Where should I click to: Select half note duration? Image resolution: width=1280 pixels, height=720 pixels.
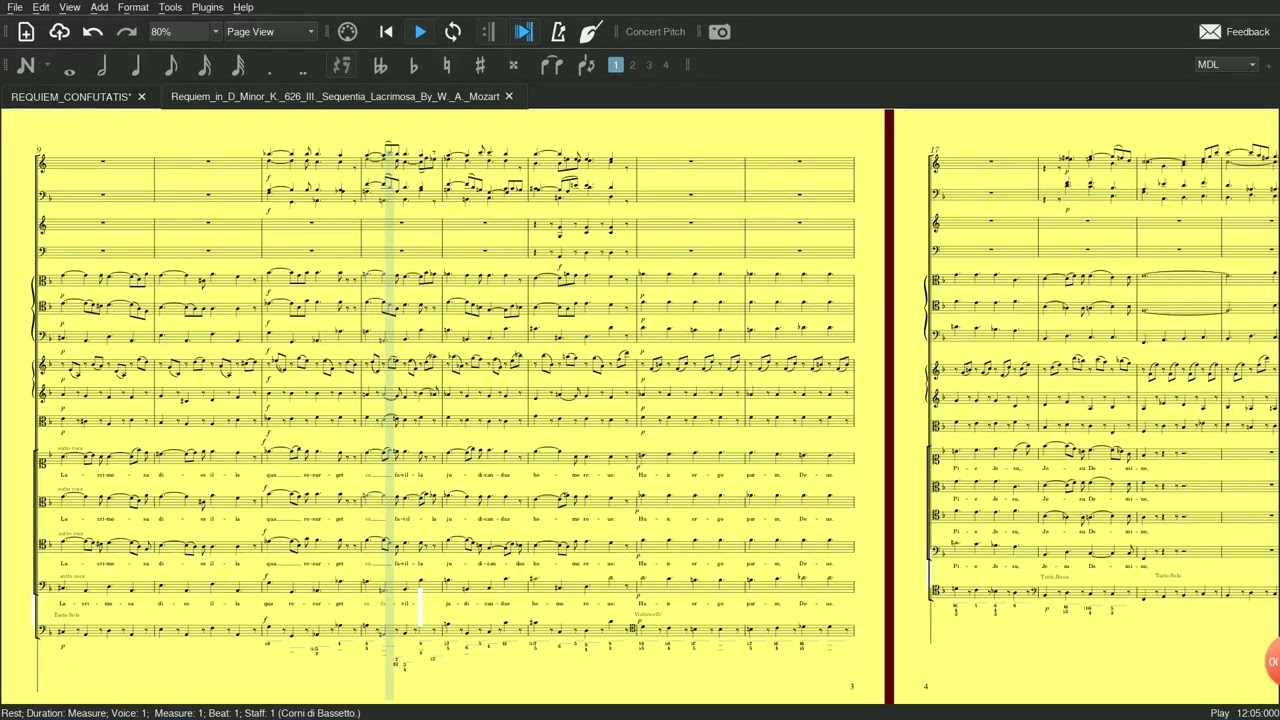click(102, 66)
